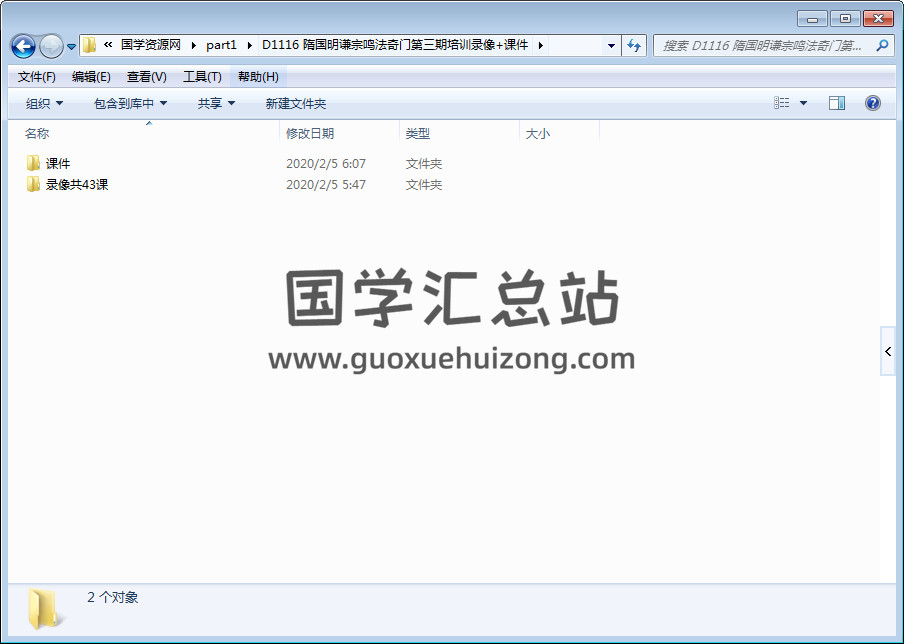Select the 课件 folder name
This screenshot has height=644, width=904.
pyautogui.click(x=58, y=164)
